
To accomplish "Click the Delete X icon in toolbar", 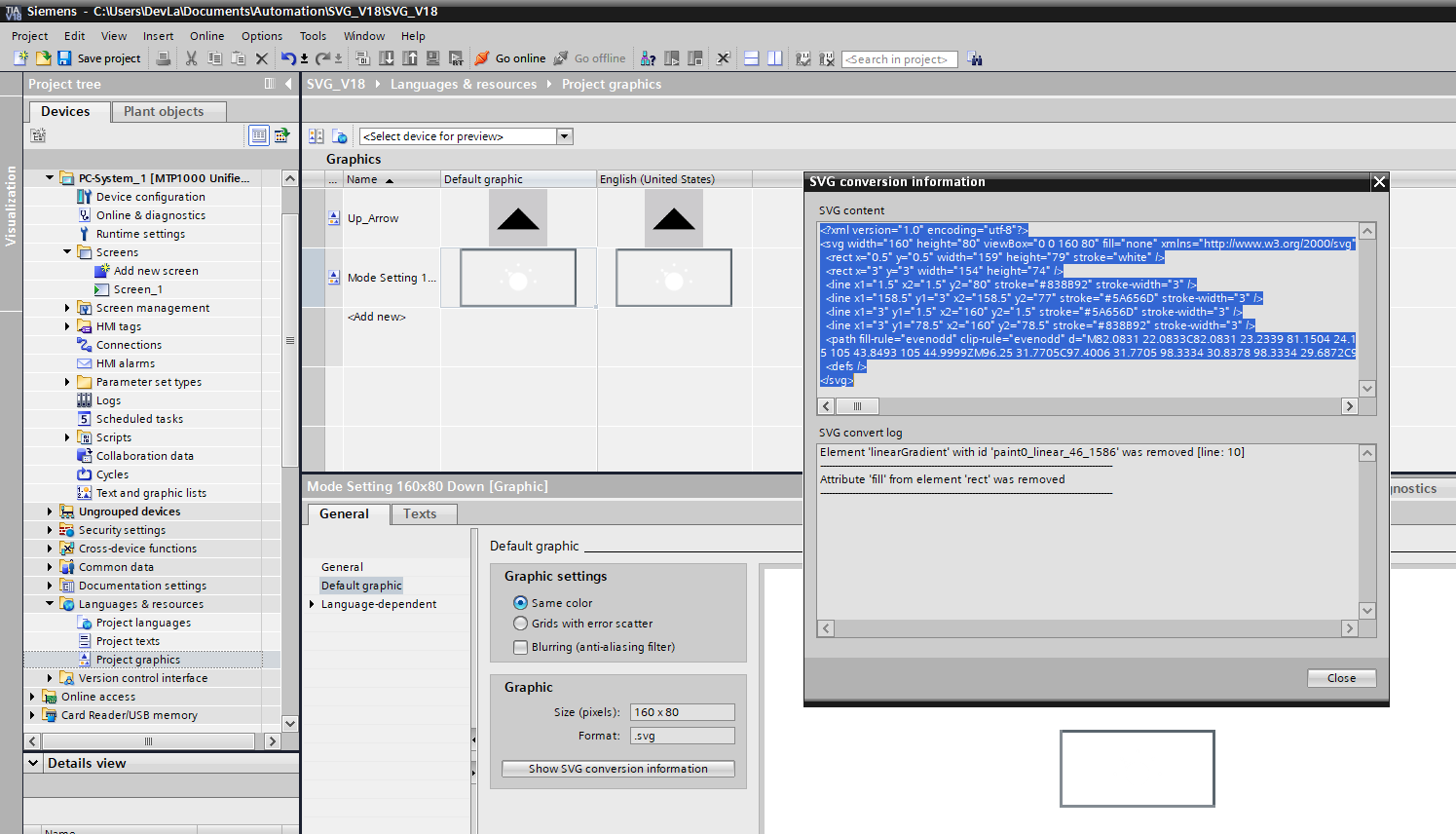I will (261, 58).
